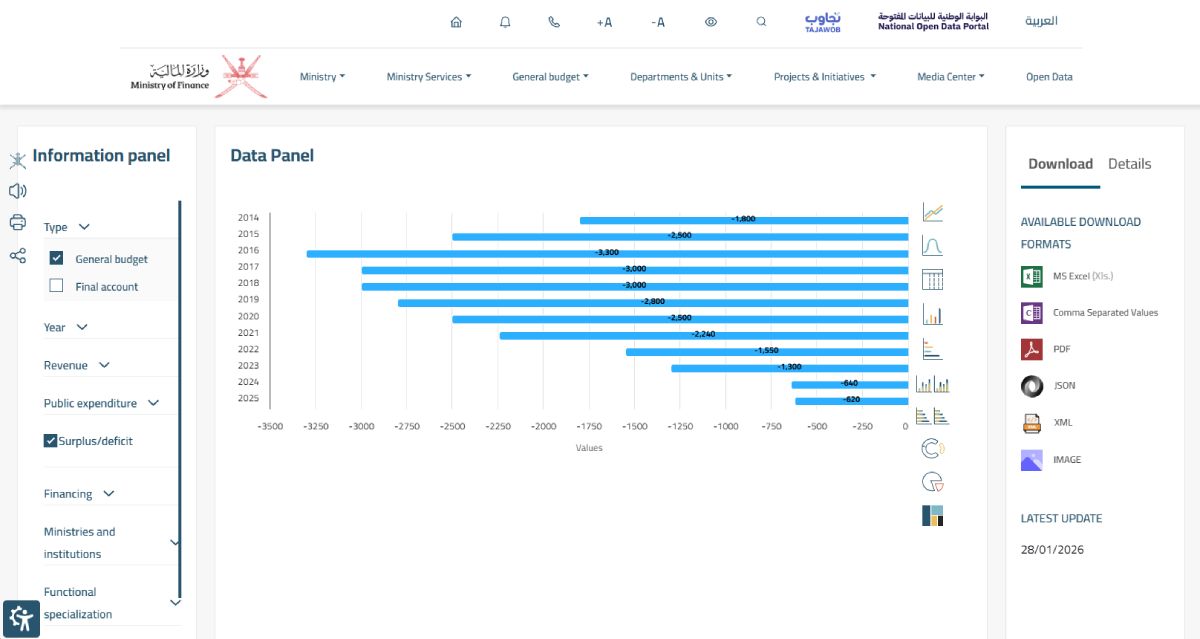Expand the Financing filter section
Screen dimensions: 1200x639
(x=79, y=493)
